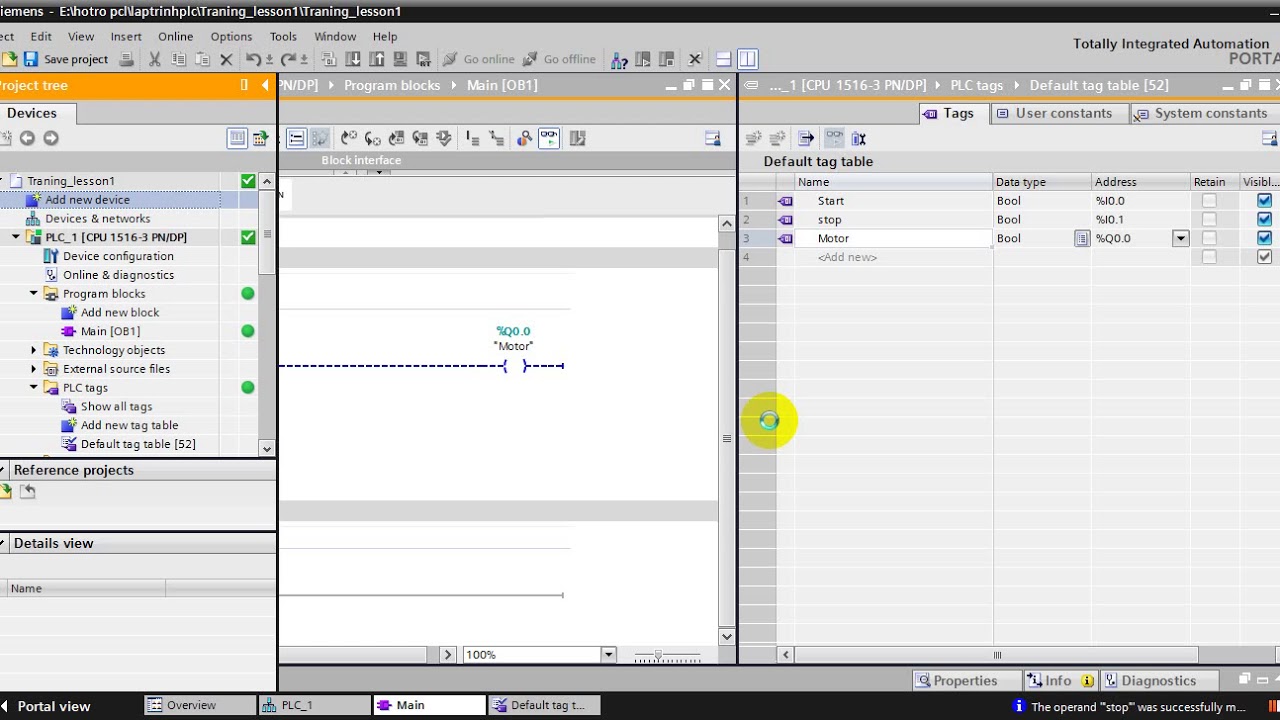This screenshot has width=1280, height=720.
Task: Click the Compile icon in main toolbar
Action: 329,59
